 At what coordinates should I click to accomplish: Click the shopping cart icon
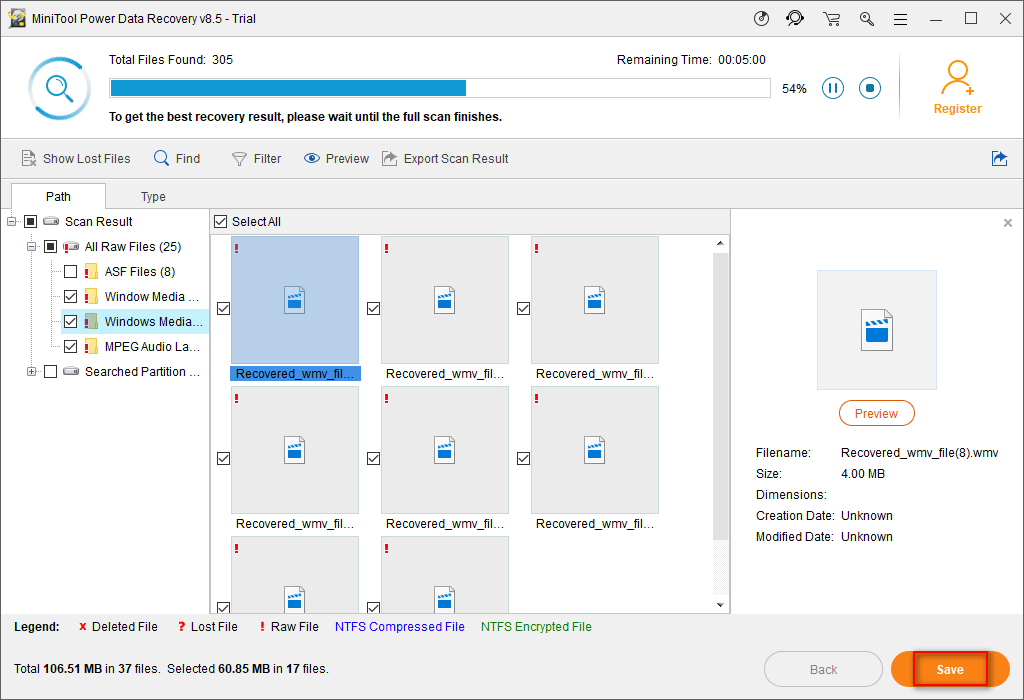[x=831, y=19]
